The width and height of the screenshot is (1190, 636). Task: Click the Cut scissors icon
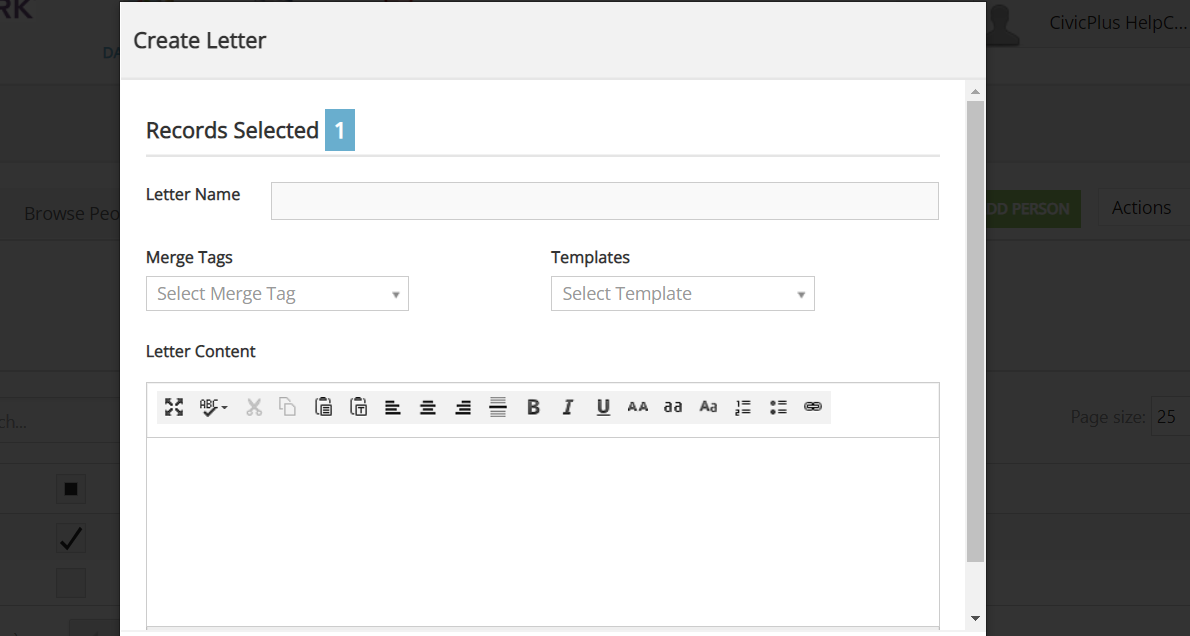tap(254, 407)
